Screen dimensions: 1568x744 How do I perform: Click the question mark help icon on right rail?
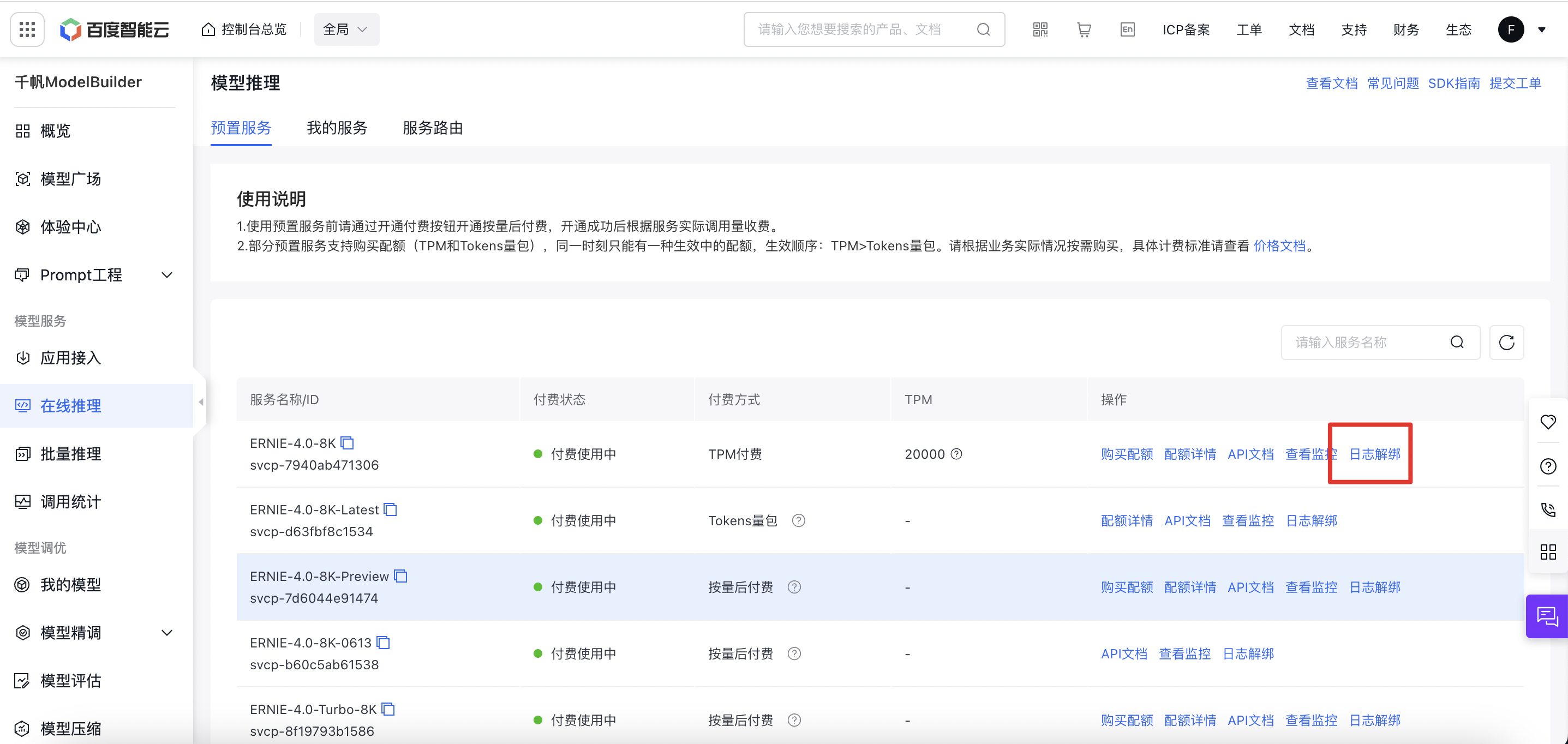pyautogui.click(x=1548, y=466)
